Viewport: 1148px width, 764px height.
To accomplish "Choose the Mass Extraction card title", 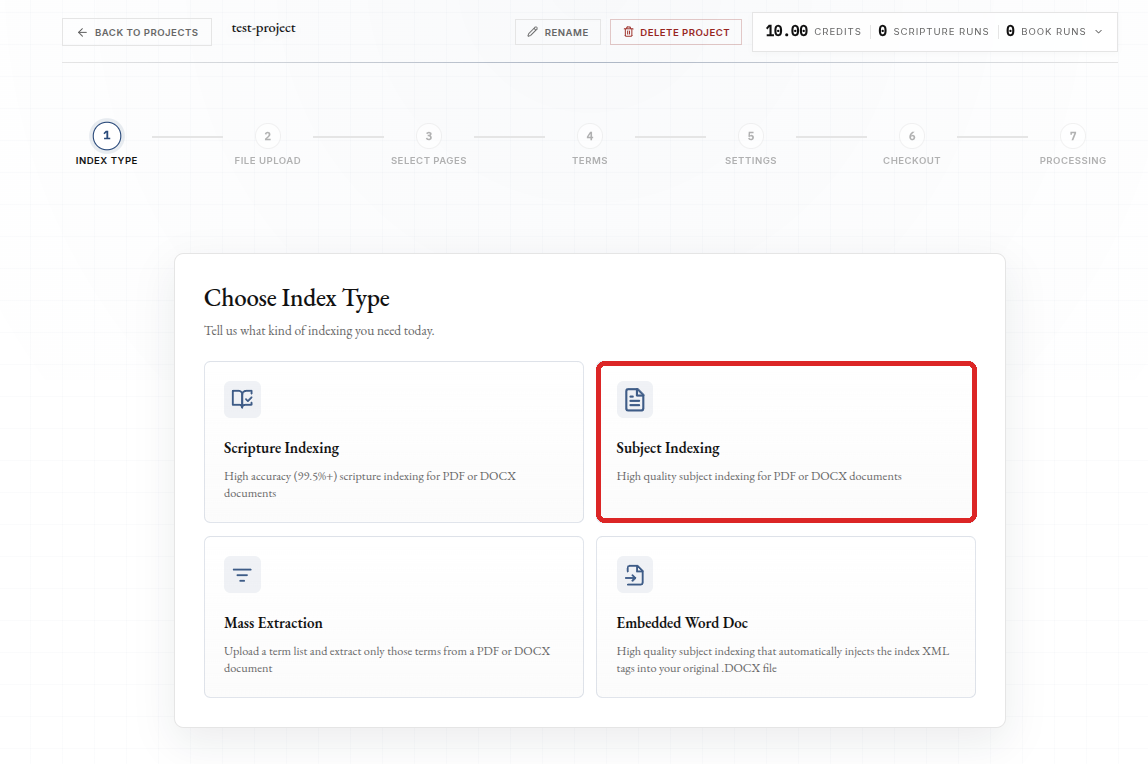I will tap(273, 623).
